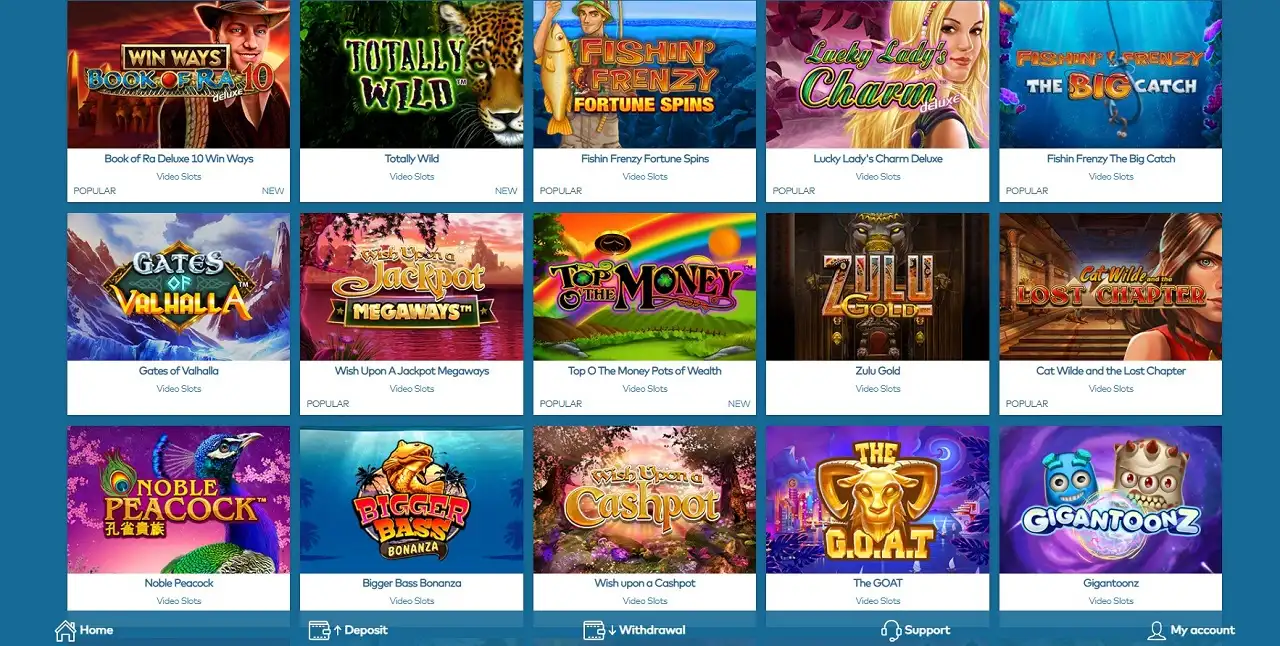Image resolution: width=1280 pixels, height=646 pixels.
Task: Open the Book of Ra Deluxe 10 thumbnail
Action: [178, 74]
